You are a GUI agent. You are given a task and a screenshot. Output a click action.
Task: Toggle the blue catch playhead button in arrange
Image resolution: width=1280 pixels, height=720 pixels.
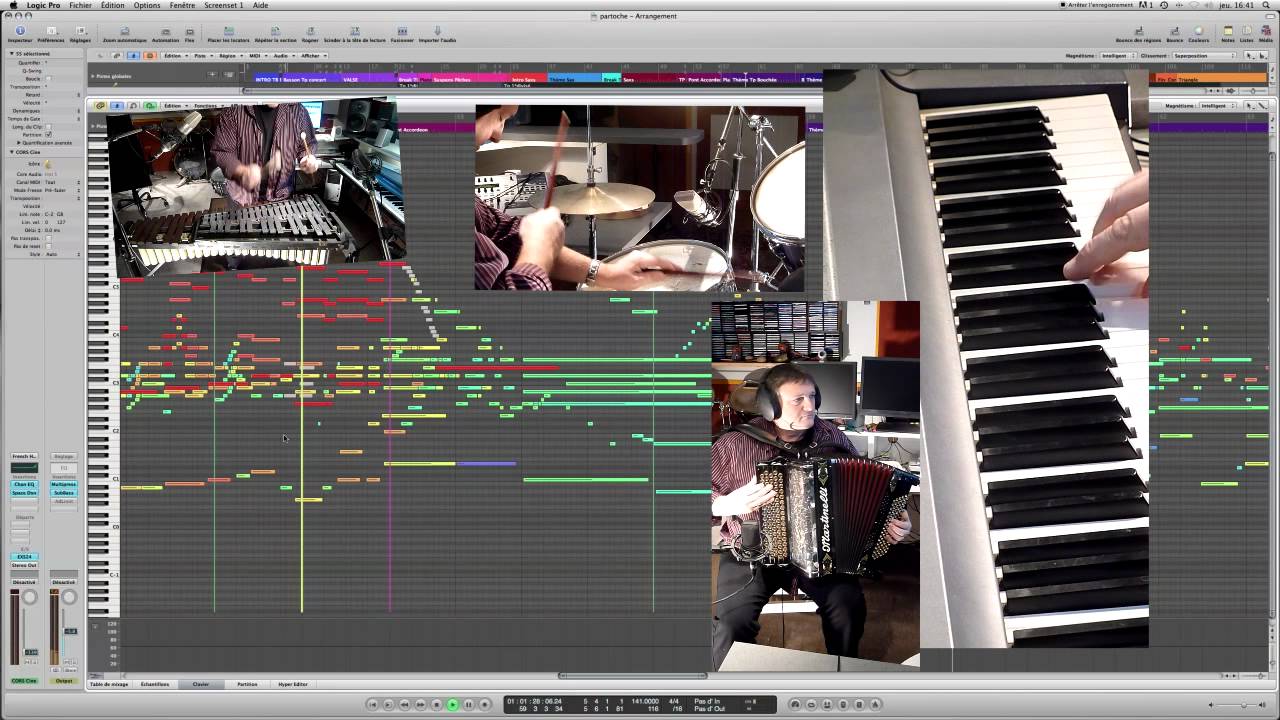click(x=134, y=55)
